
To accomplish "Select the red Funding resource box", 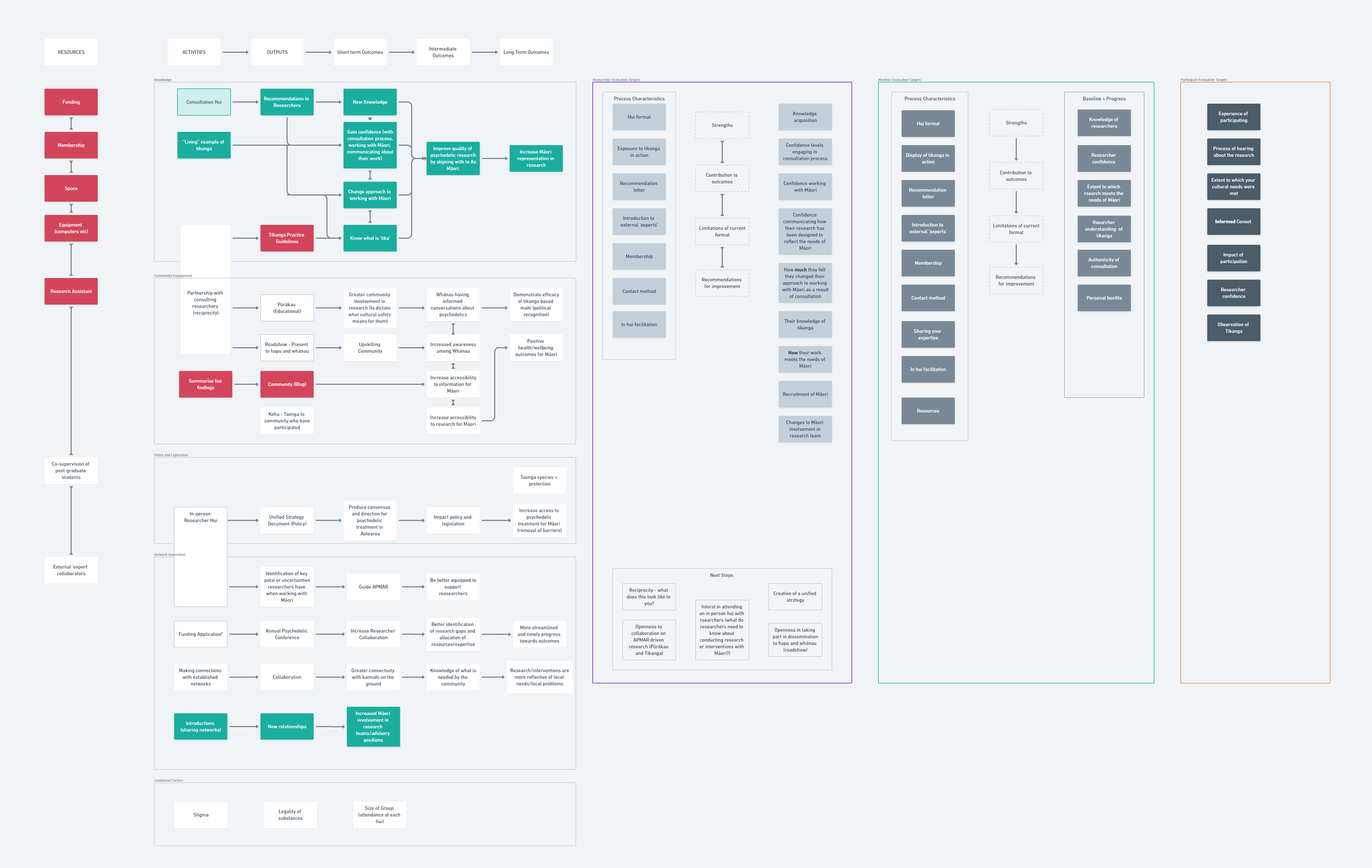I will pyautogui.click(x=71, y=102).
